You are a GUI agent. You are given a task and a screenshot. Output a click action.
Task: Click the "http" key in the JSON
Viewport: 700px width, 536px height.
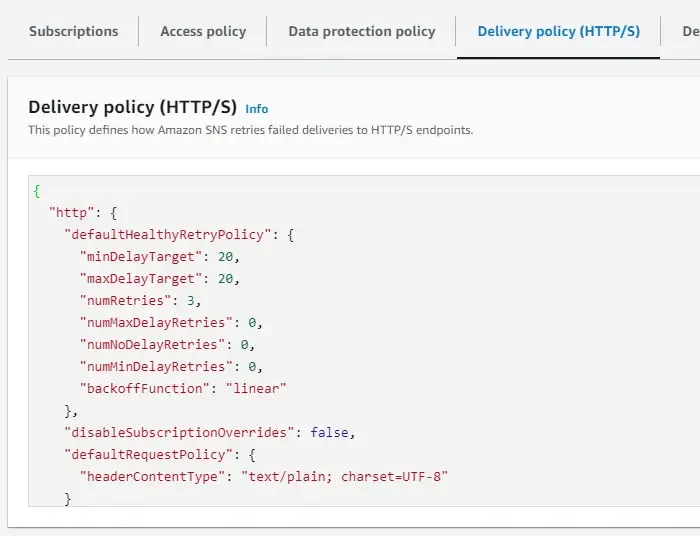click(x=68, y=213)
